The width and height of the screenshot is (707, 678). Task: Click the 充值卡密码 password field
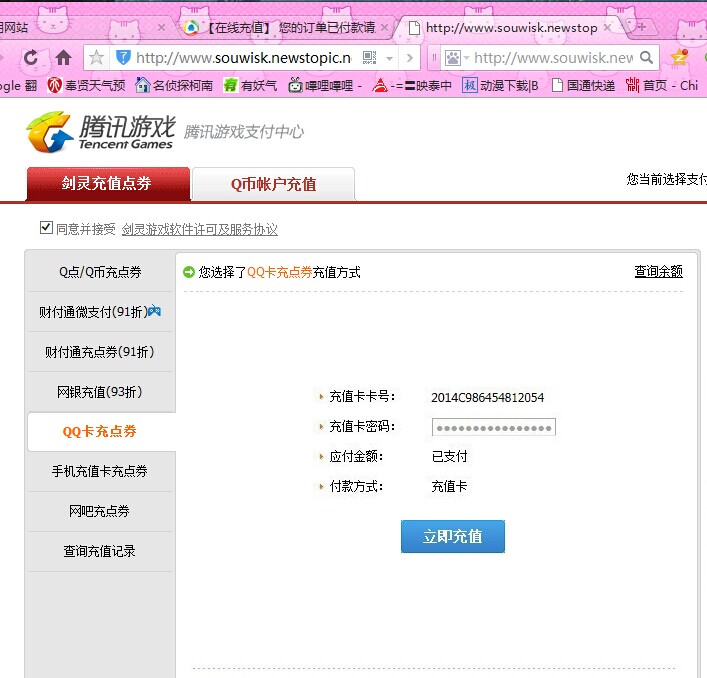[494, 427]
